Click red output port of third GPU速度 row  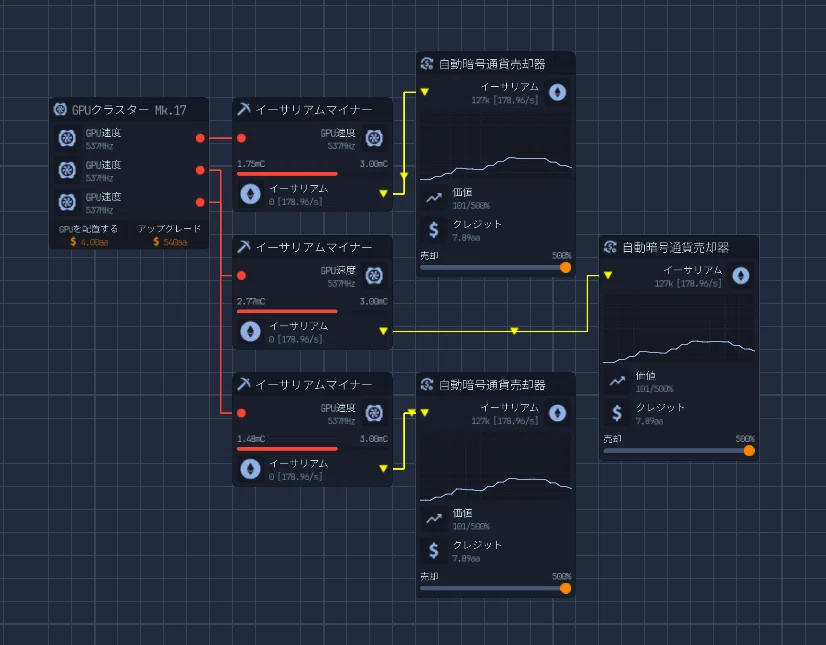200,202
